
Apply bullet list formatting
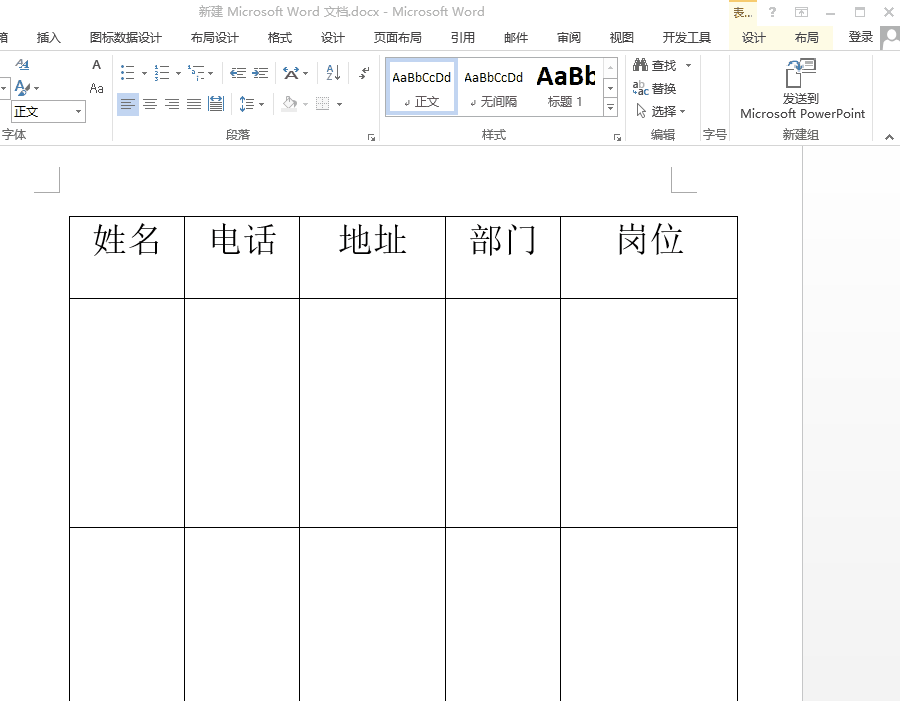pyautogui.click(x=126, y=73)
